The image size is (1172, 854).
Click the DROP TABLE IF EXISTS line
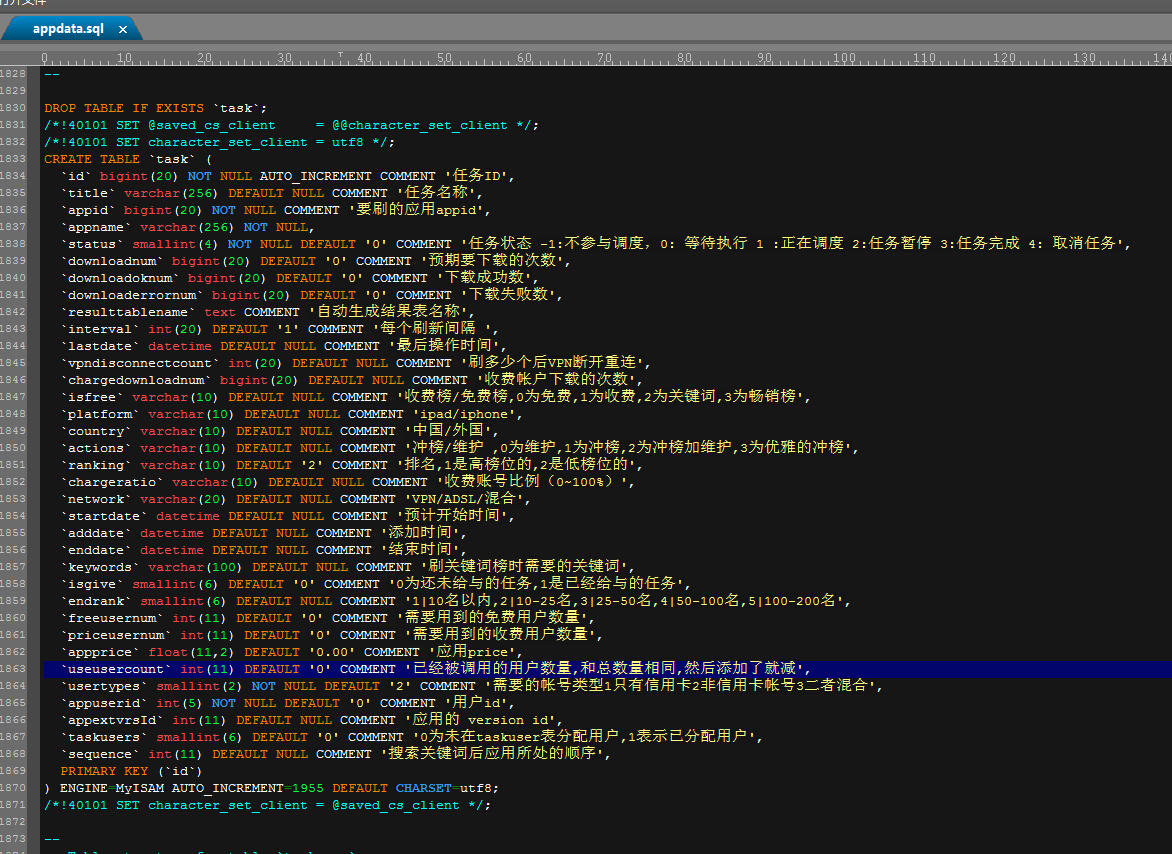click(x=155, y=108)
